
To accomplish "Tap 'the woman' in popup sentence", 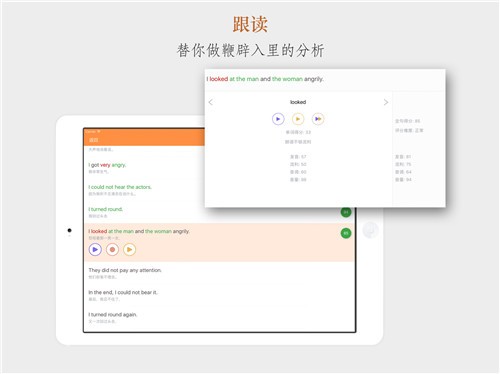I will click(x=287, y=79).
